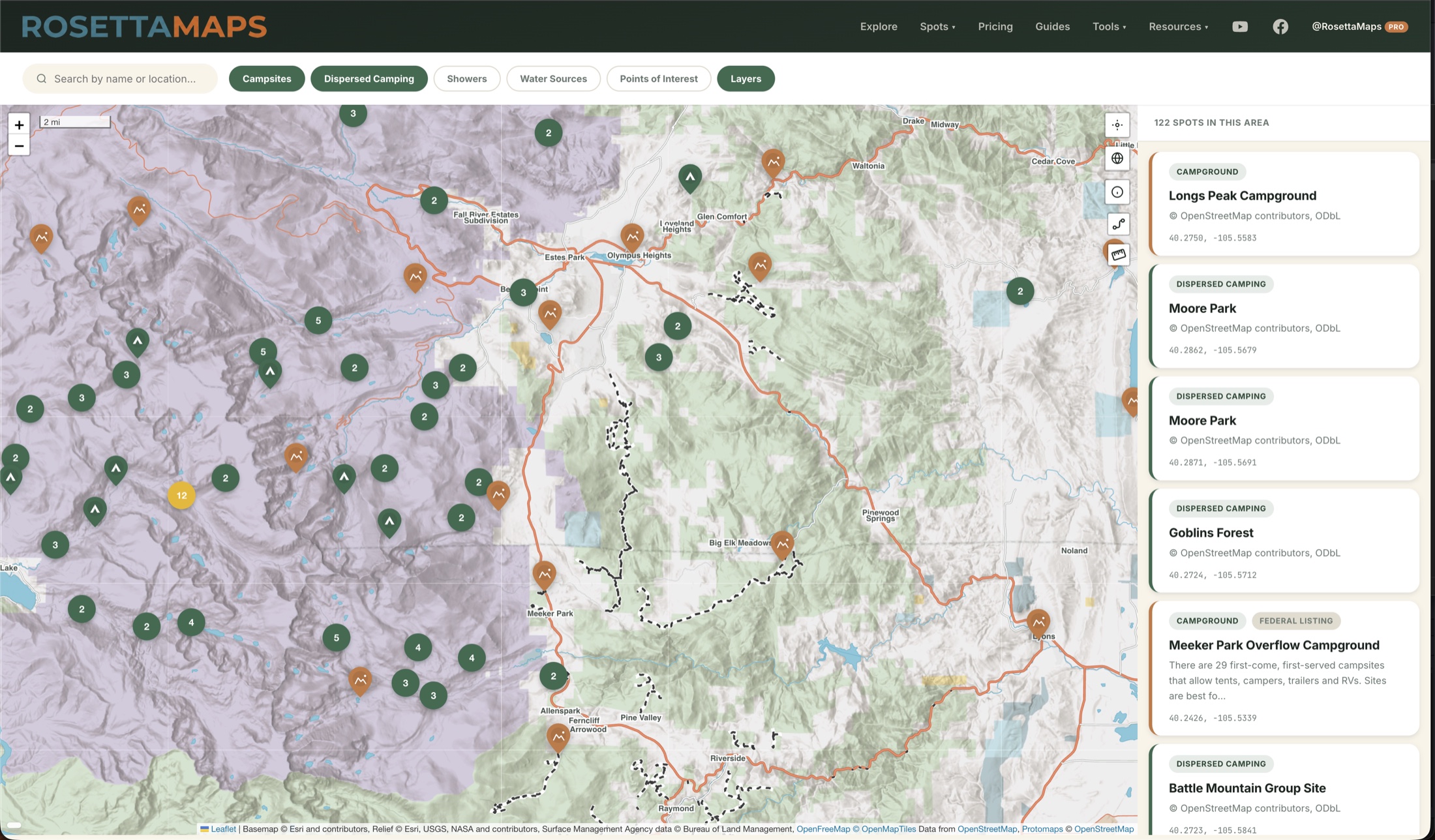Screen dimensions: 1435x840
Task: Go to the Pricing page
Action: click(x=995, y=27)
